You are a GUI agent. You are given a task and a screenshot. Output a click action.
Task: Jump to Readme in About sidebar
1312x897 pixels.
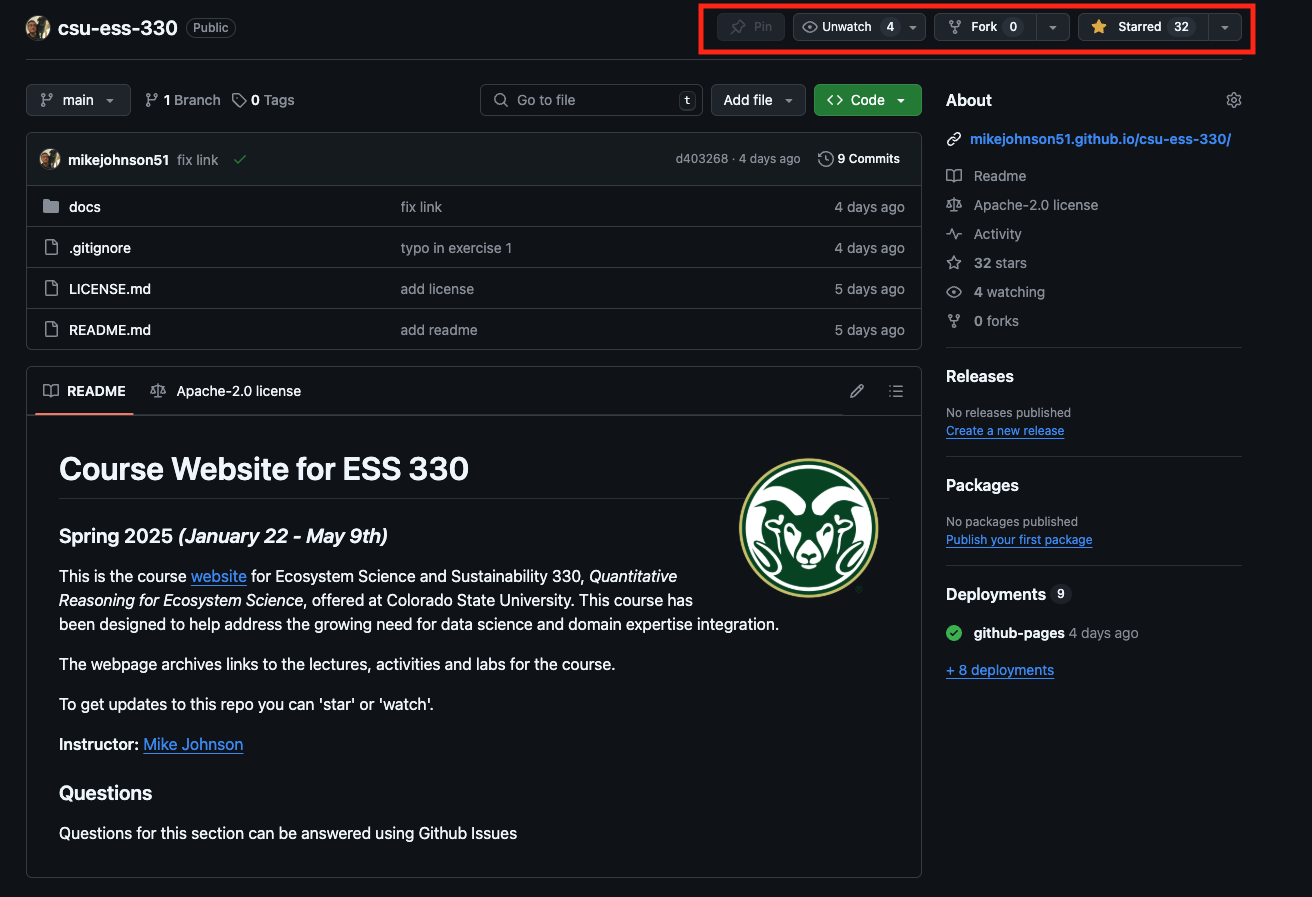pos(1000,176)
